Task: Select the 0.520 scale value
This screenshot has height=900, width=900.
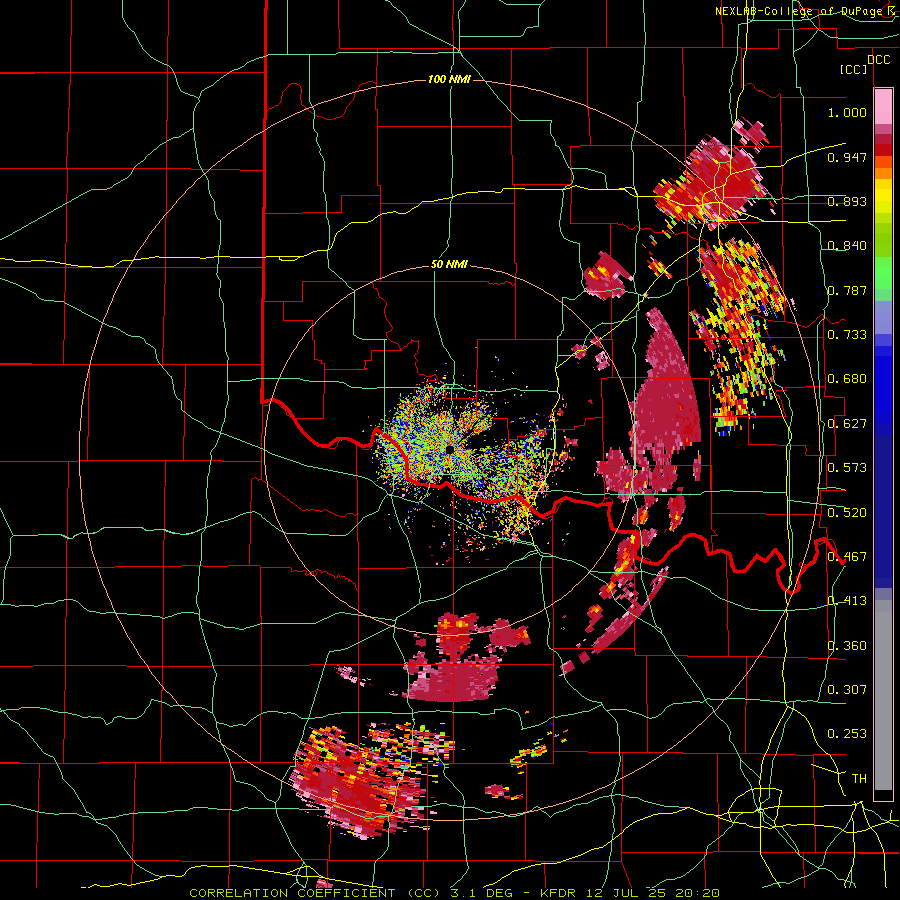Action: pos(847,513)
